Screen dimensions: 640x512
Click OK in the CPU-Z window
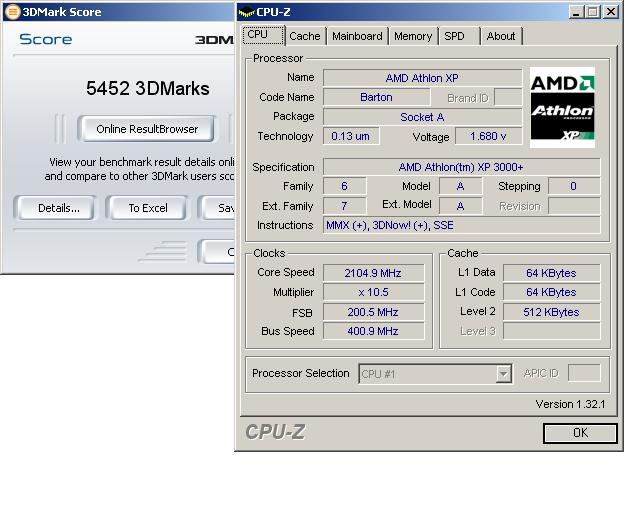pos(580,433)
